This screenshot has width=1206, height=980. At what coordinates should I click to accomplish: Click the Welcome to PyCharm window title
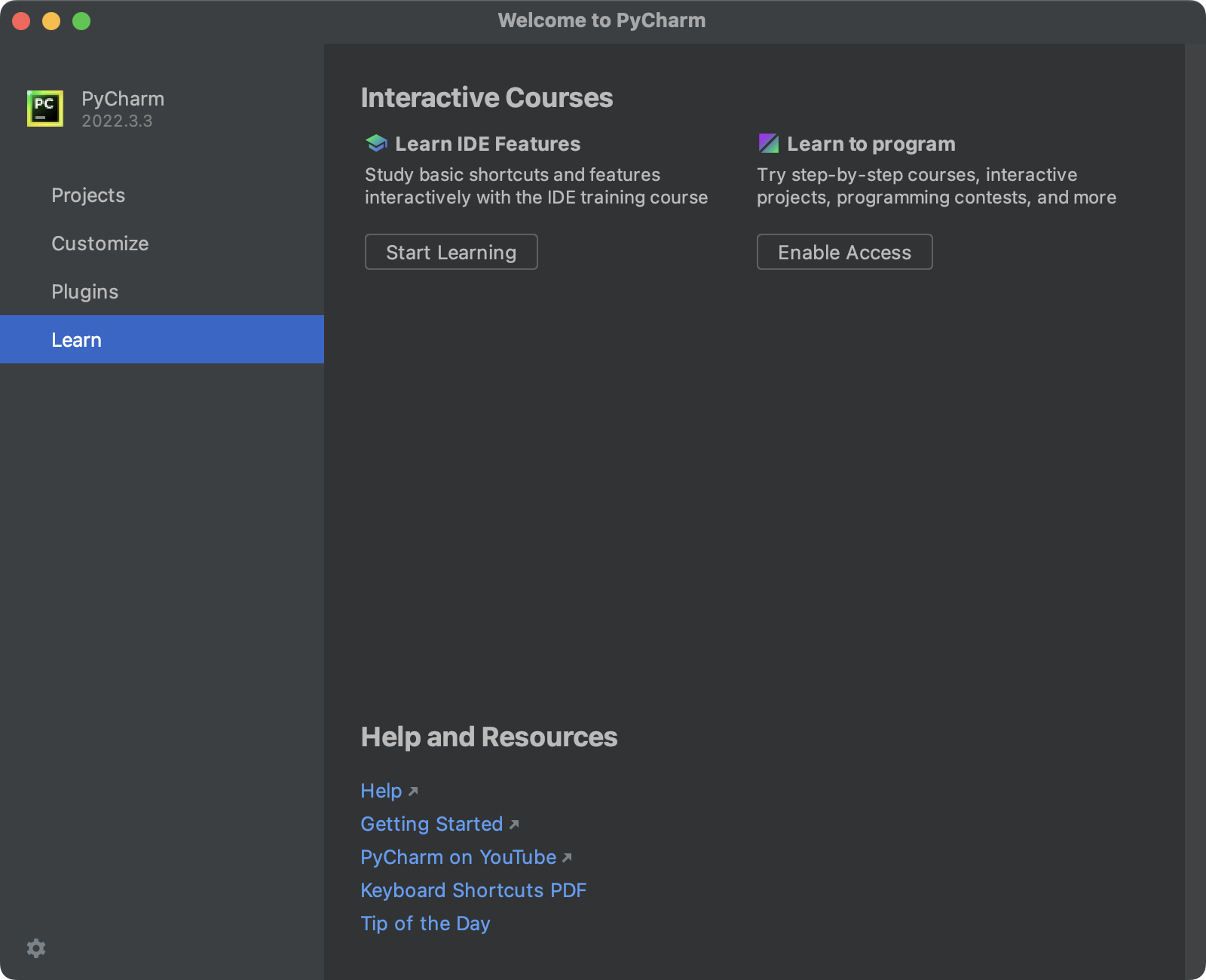[601, 20]
